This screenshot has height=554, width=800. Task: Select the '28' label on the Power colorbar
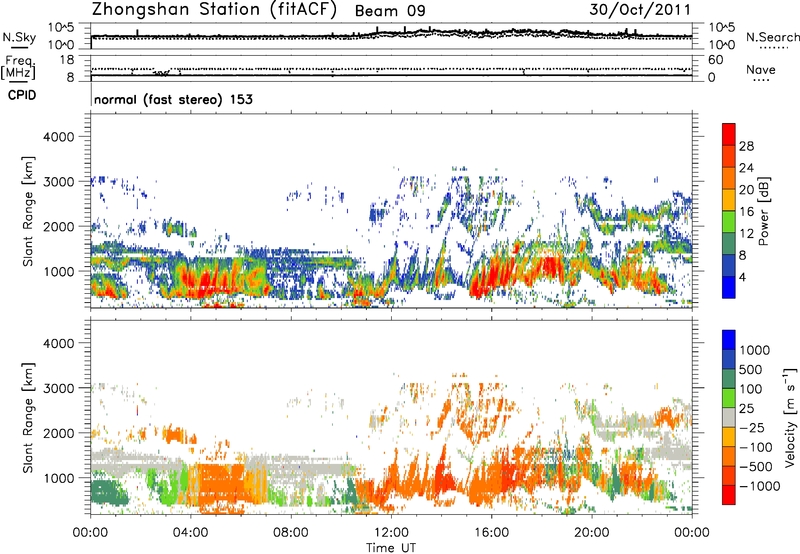tap(746, 146)
